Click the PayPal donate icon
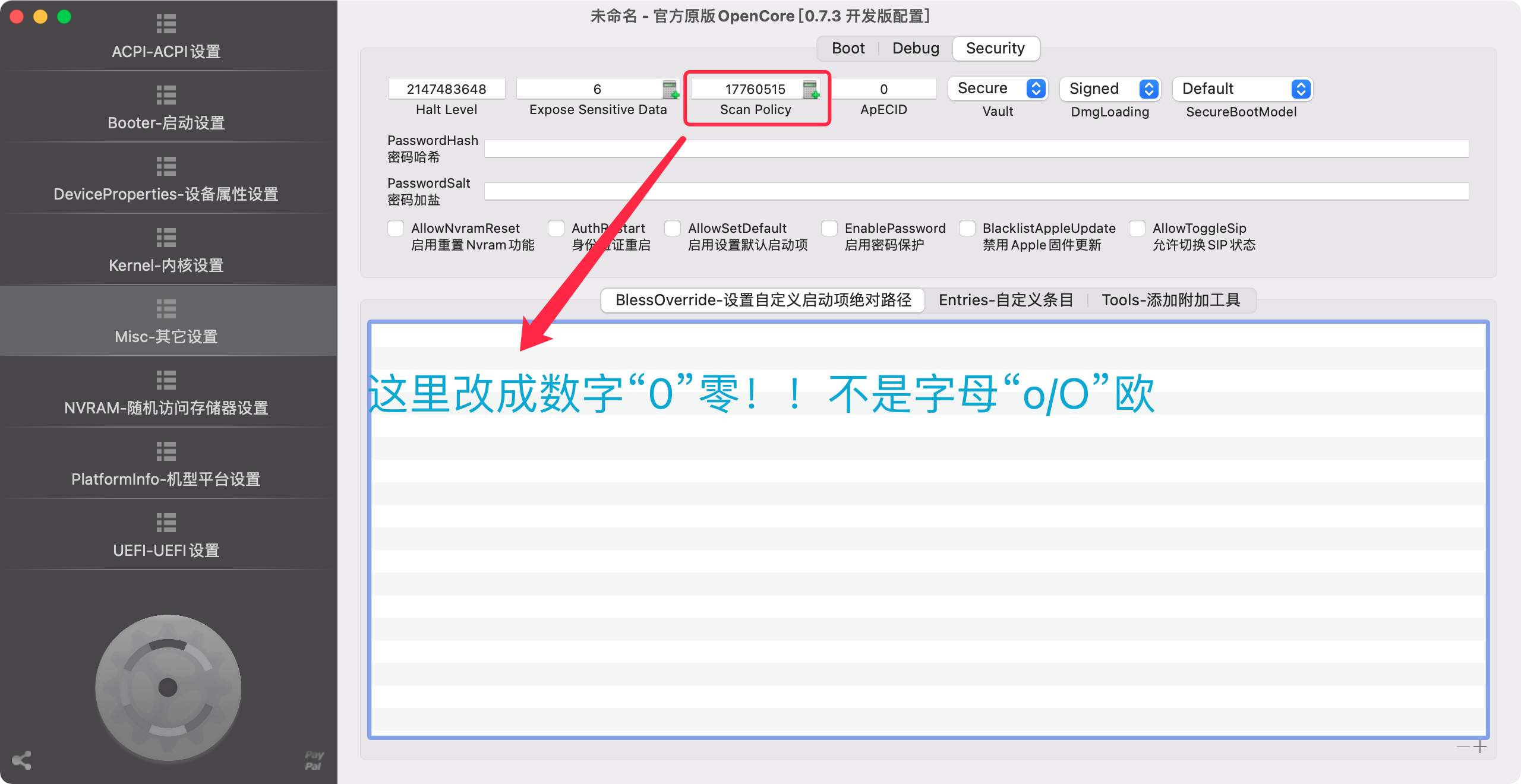 (x=314, y=760)
